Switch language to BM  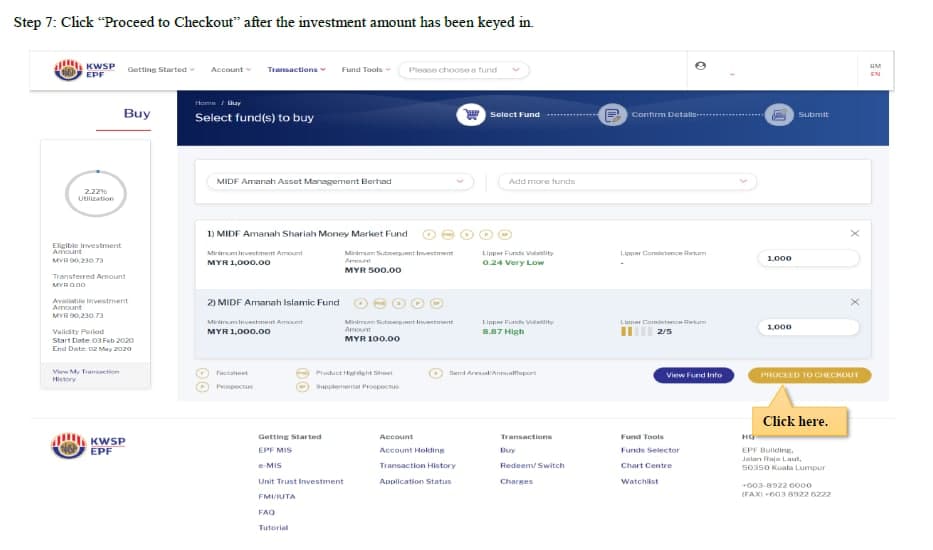(x=875, y=66)
